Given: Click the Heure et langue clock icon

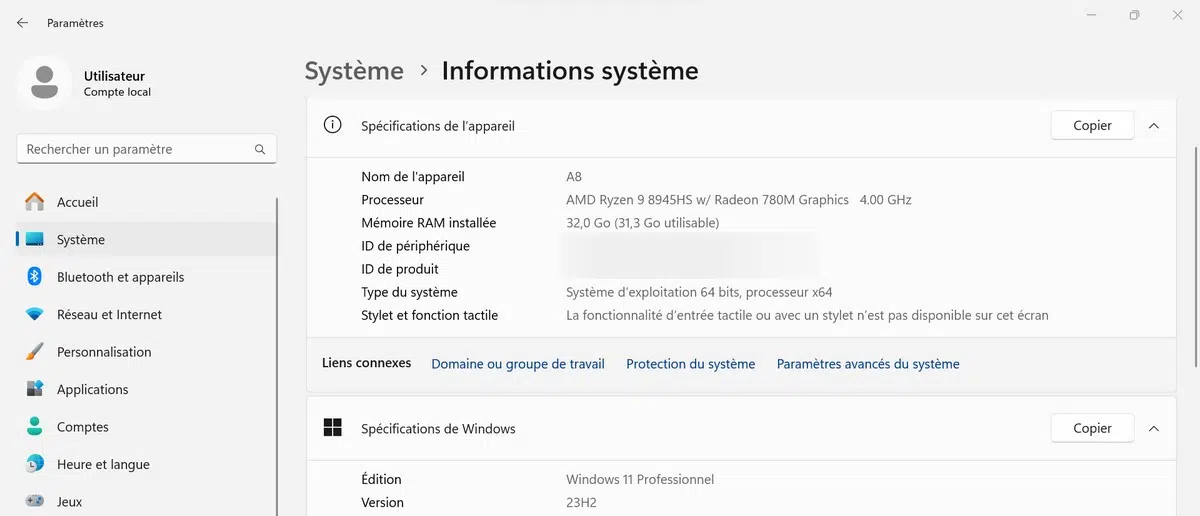Looking at the screenshot, I should click(x=35, y=465).
